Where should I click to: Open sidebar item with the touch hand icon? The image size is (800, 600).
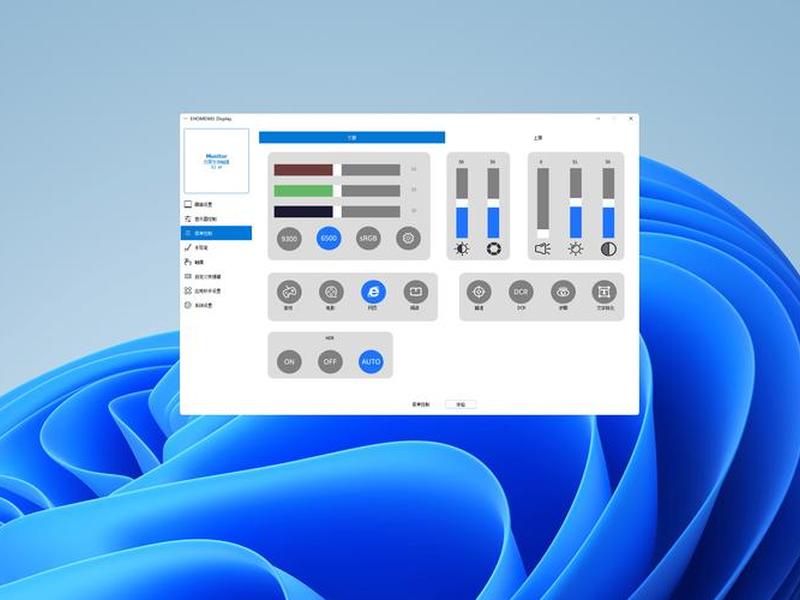(x=216, y=262)
